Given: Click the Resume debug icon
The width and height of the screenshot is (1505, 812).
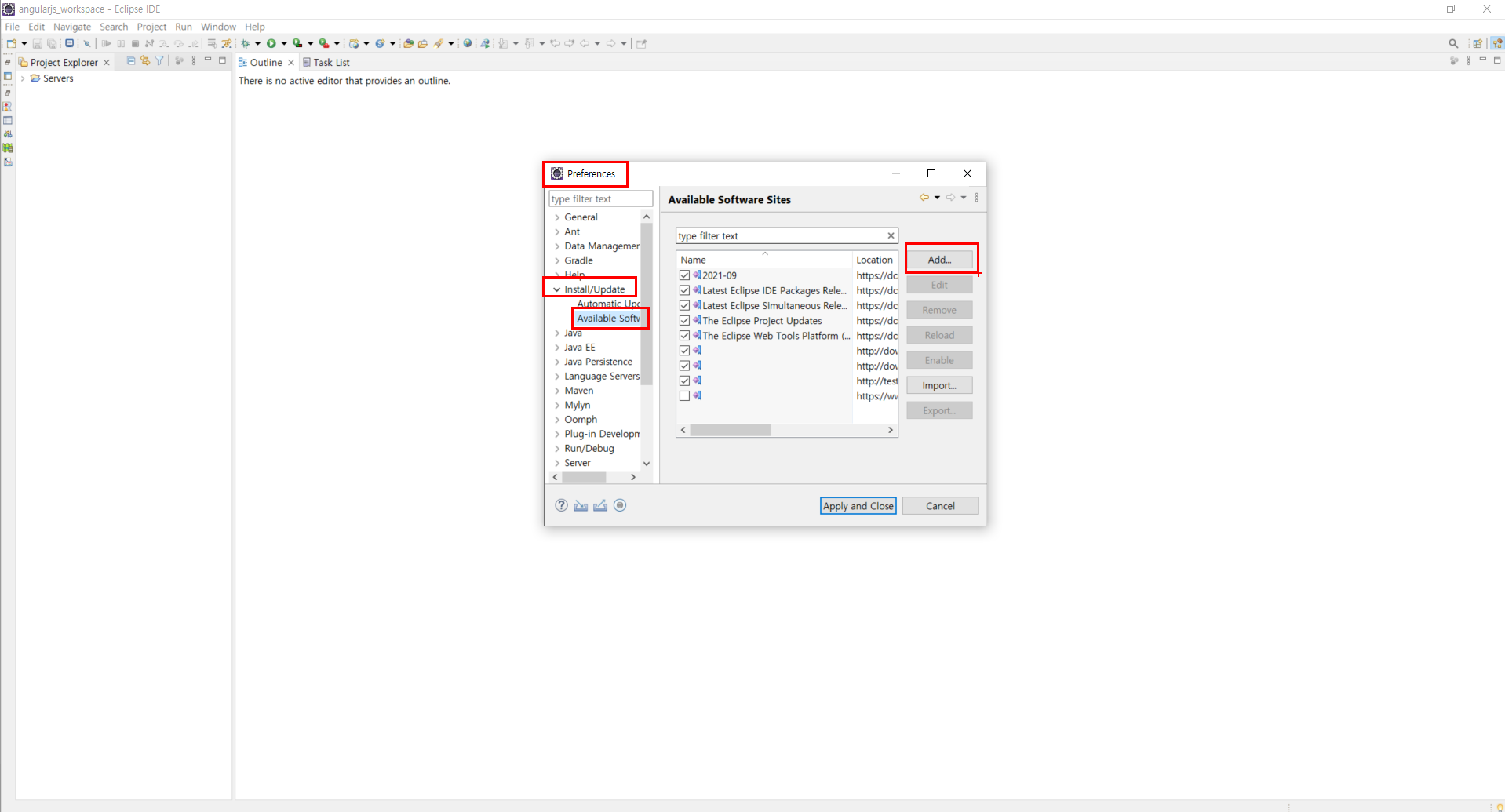Looking at the screenshot, I should coord(106,43).
